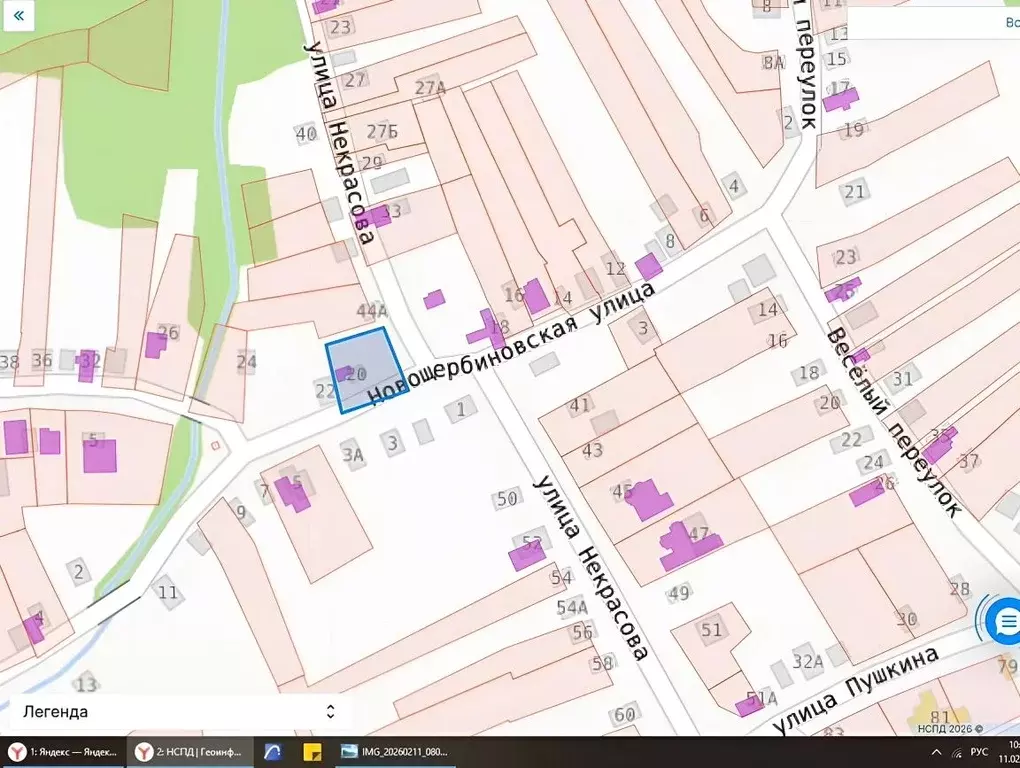Switch to the НСПД Геоинформ taskbar window
The width and height of the screenshot is (1020, 768).
pyautogui.click(x=189, y=751)
